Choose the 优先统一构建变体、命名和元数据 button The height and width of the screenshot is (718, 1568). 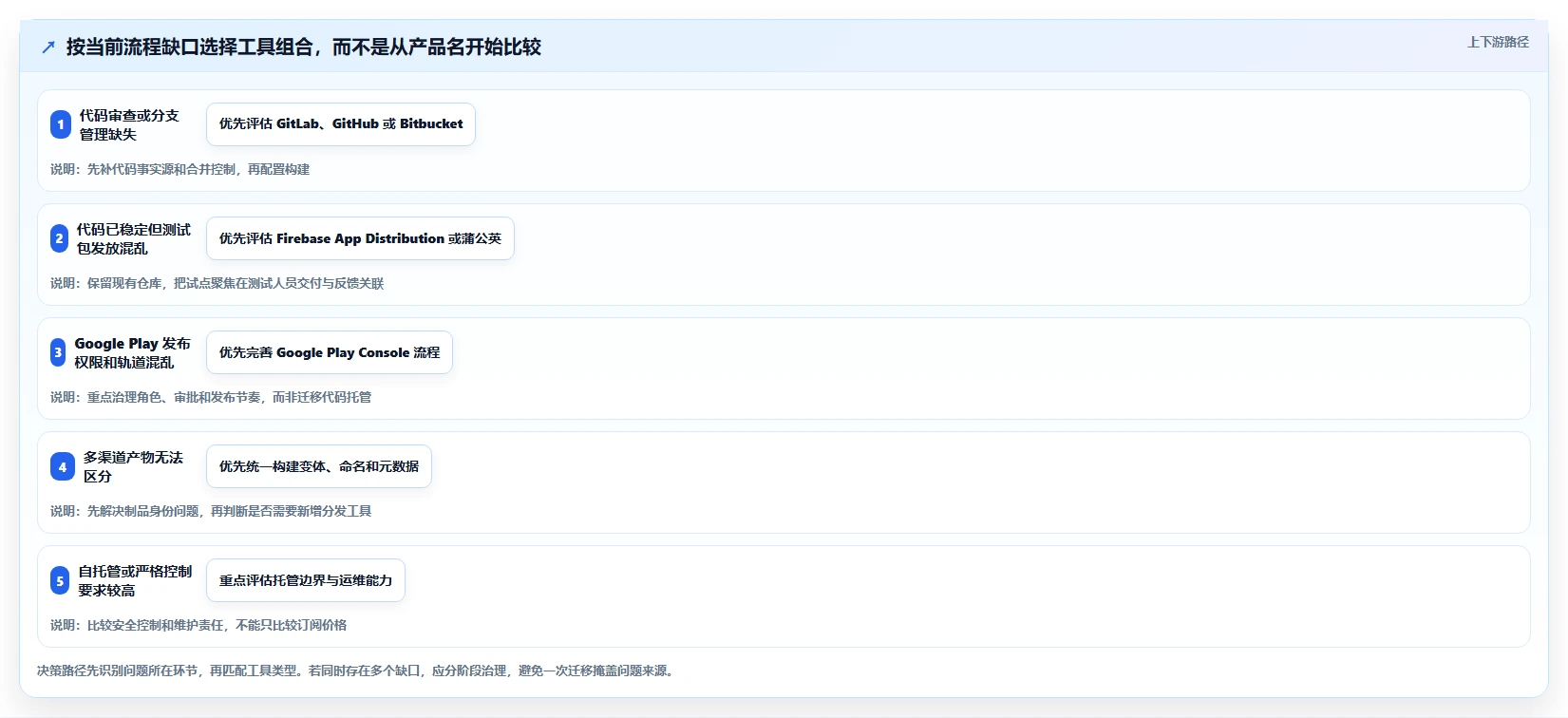pos(319,466)
